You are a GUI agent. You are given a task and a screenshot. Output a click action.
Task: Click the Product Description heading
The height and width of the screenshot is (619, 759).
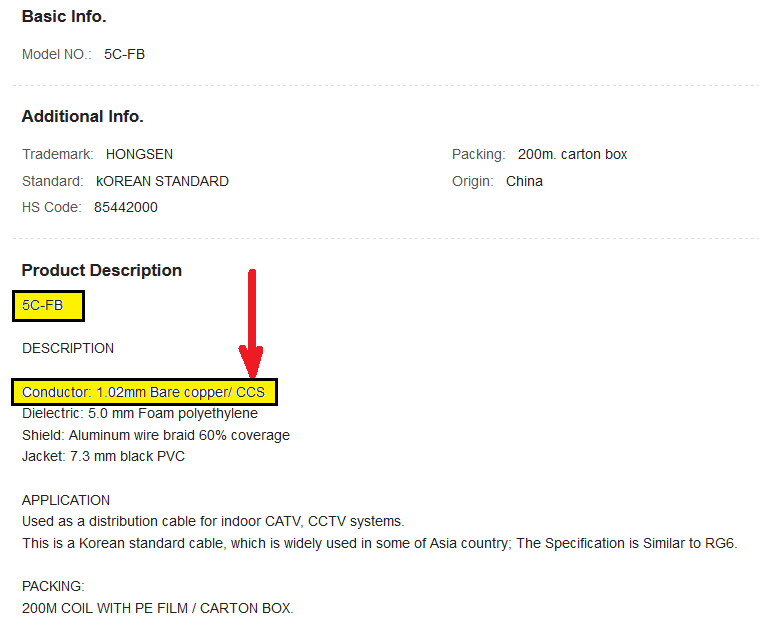point(102,270)
